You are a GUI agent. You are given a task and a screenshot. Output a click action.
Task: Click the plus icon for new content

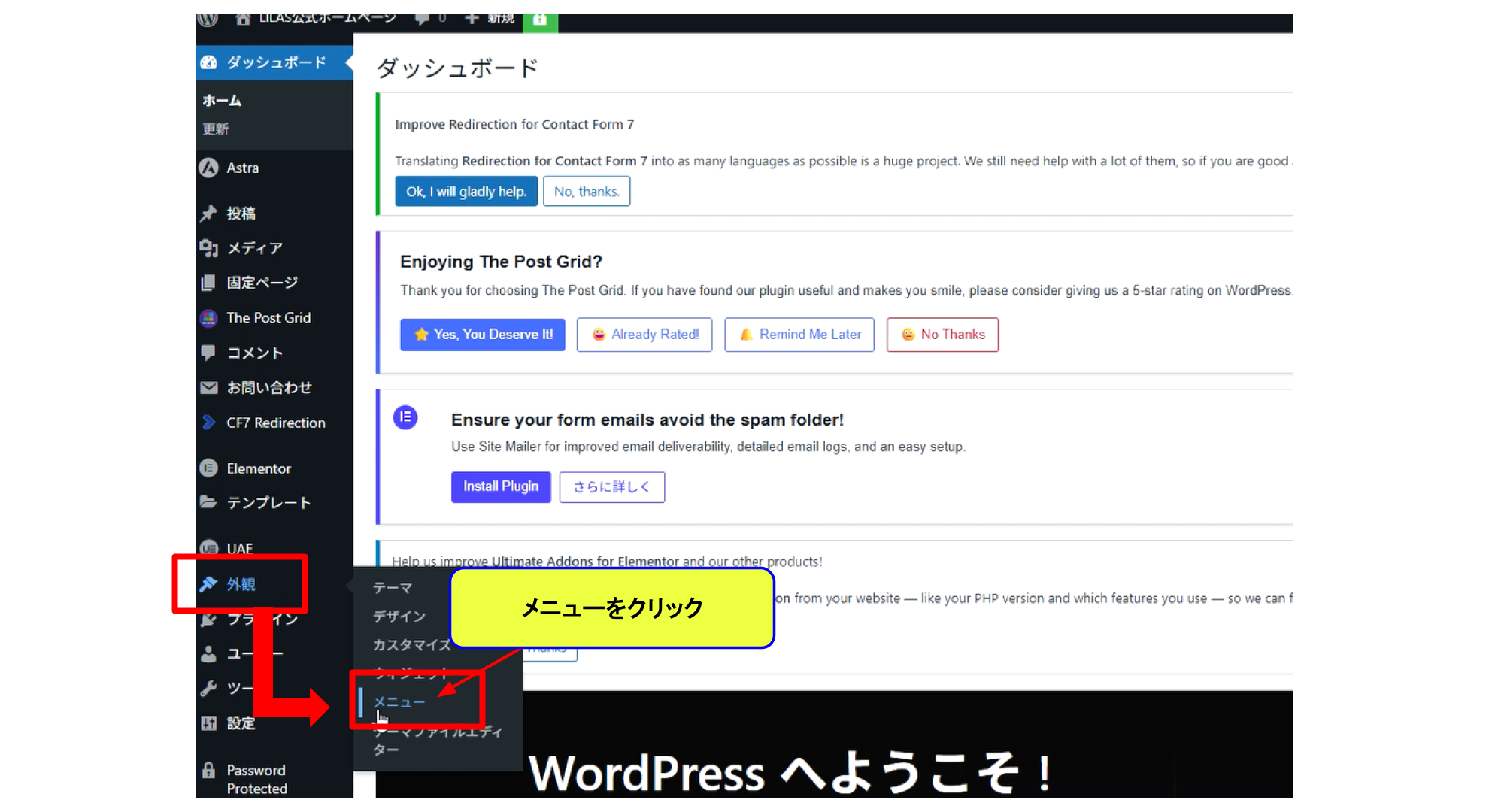(472, 18)
